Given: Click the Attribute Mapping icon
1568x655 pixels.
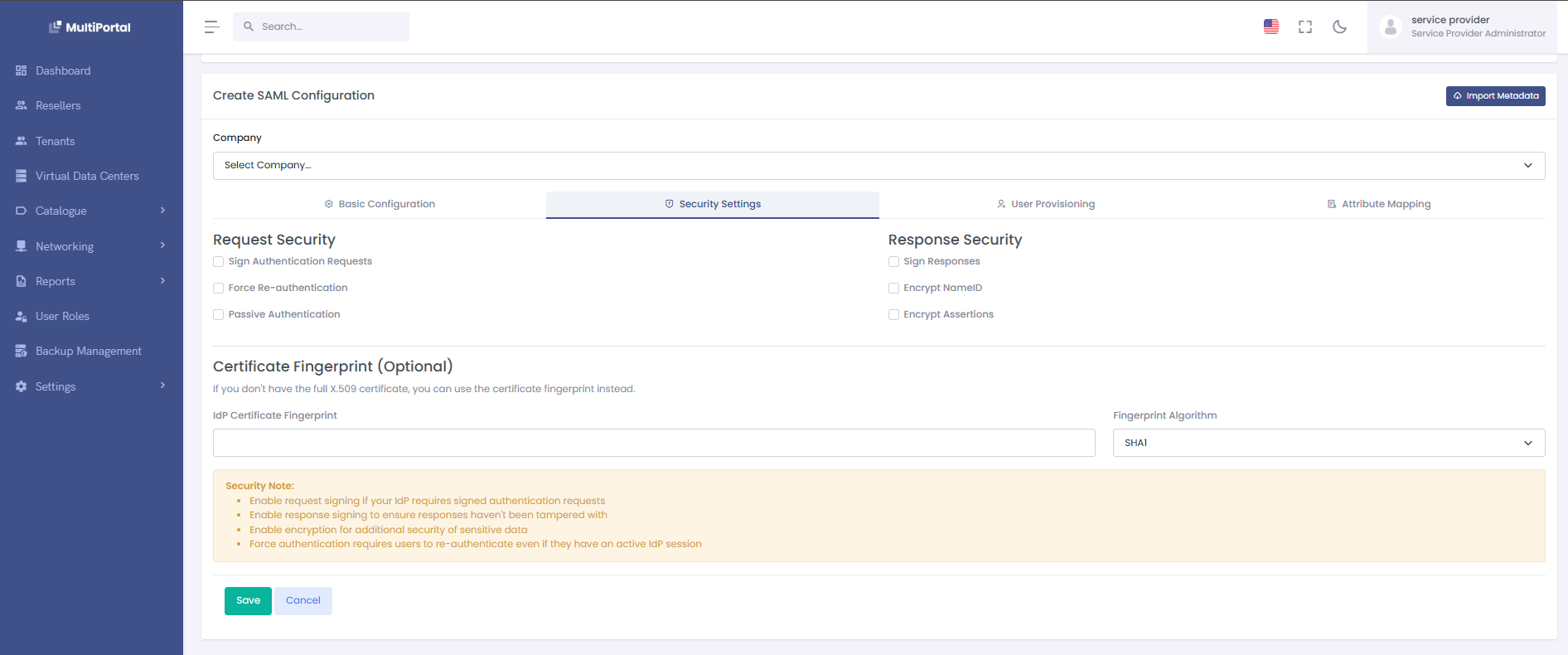Looking at the screenshot, I should point(1332,204).
